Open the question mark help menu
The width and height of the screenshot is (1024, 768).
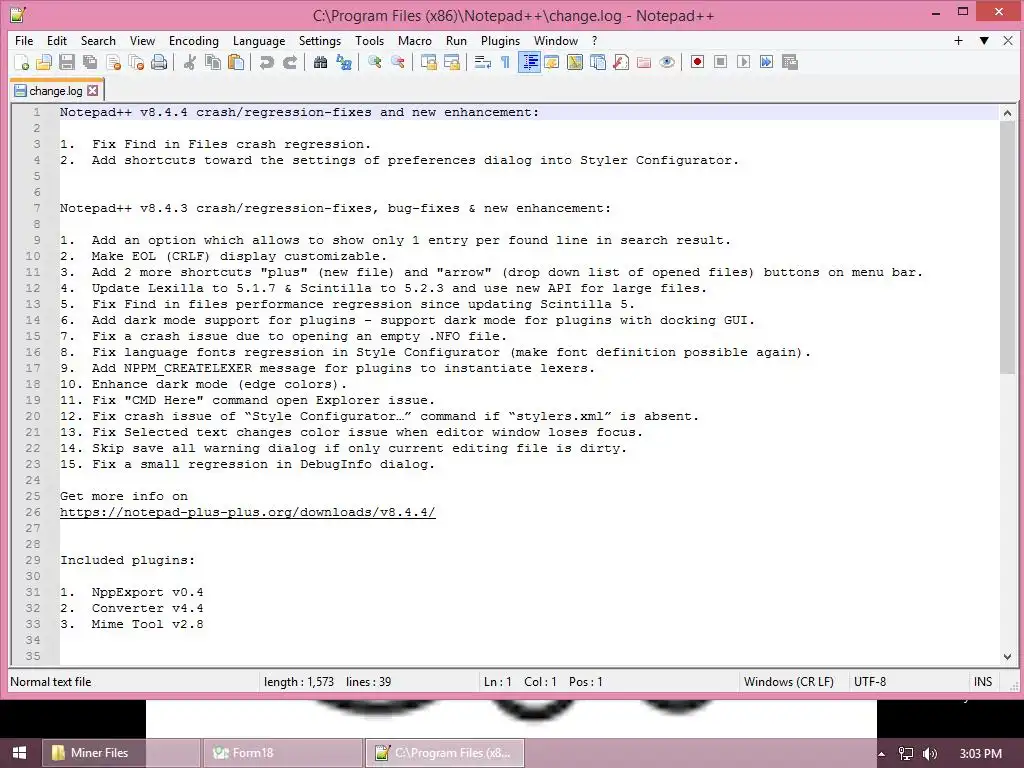coord(594,40)
